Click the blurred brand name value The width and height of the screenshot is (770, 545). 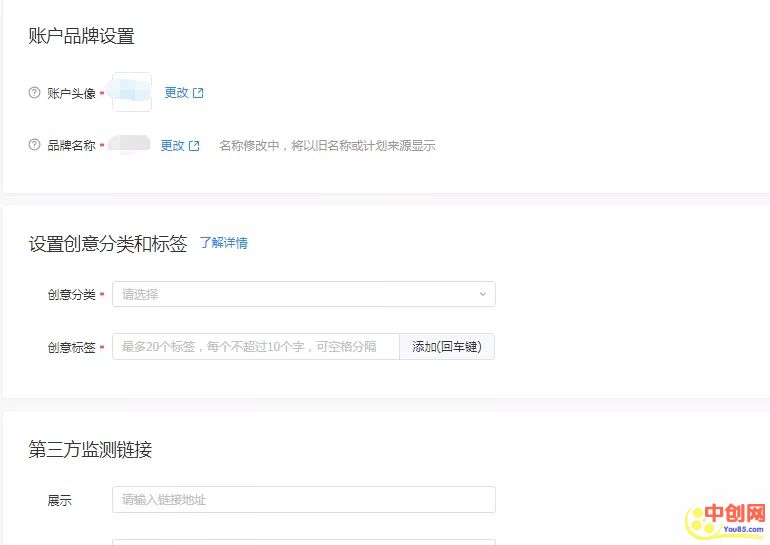pyautogui.click(x=129, y=145)
